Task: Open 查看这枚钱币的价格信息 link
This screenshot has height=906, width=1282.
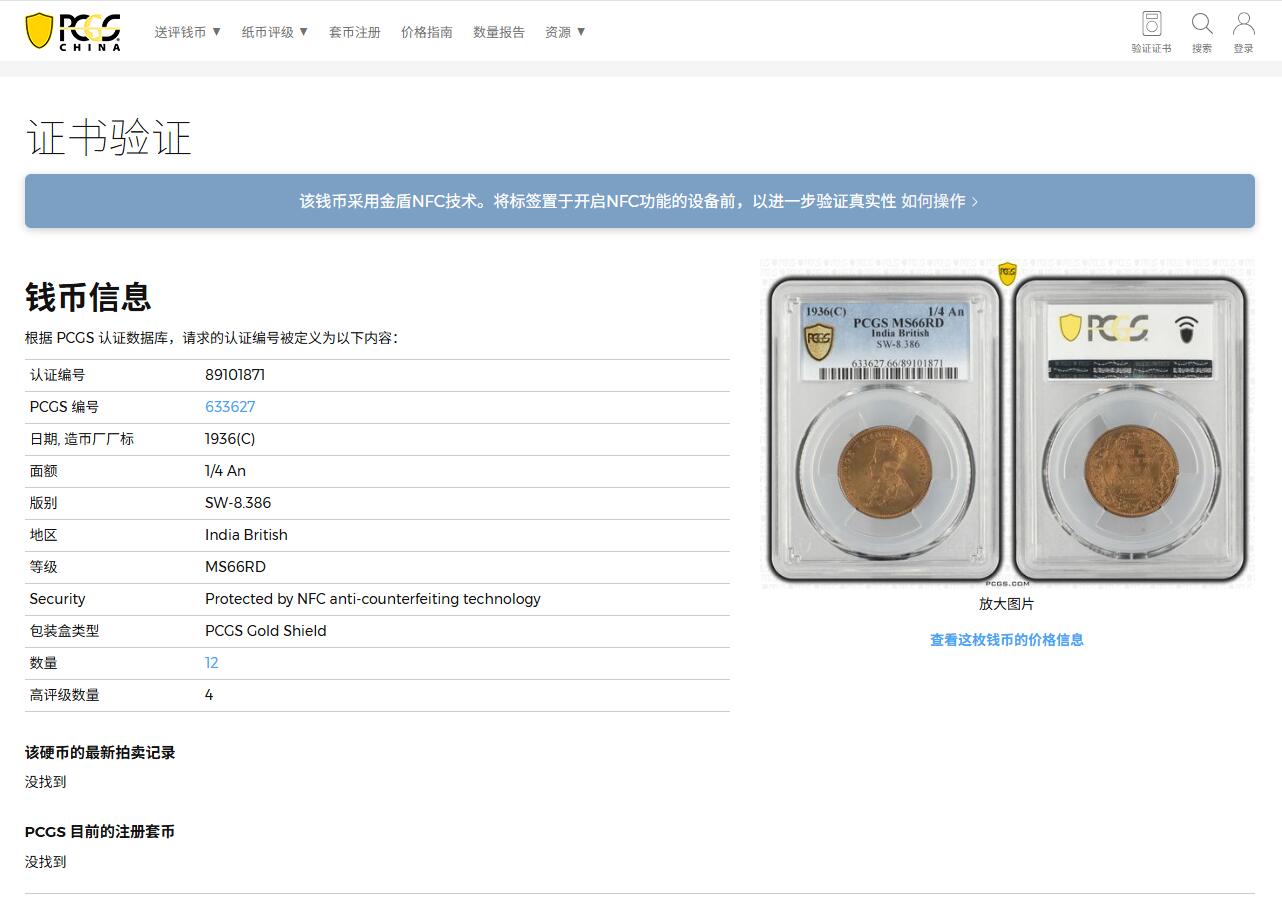Action: click(1006, 640)
